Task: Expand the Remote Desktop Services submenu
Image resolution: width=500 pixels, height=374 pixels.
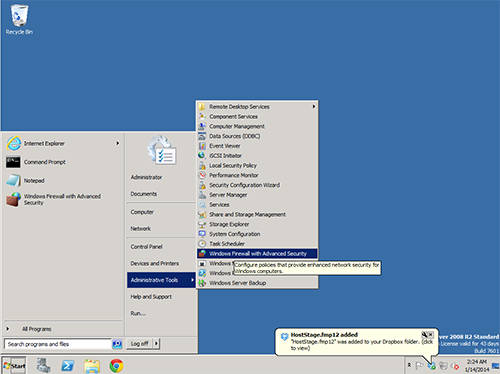Action: 257,107
